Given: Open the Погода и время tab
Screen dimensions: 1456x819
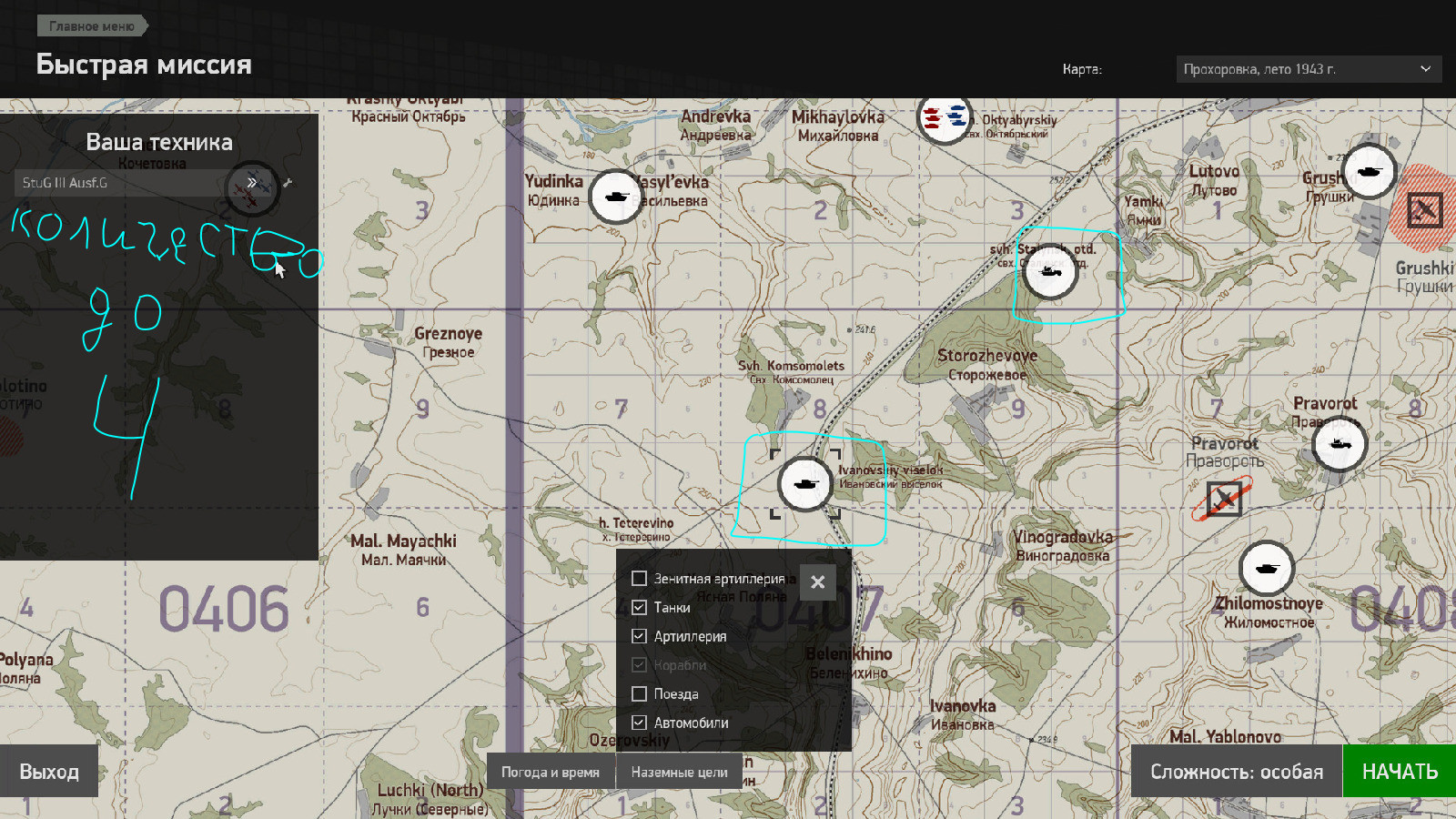Looking at the screenshot, I should click(x=551, y=772).
